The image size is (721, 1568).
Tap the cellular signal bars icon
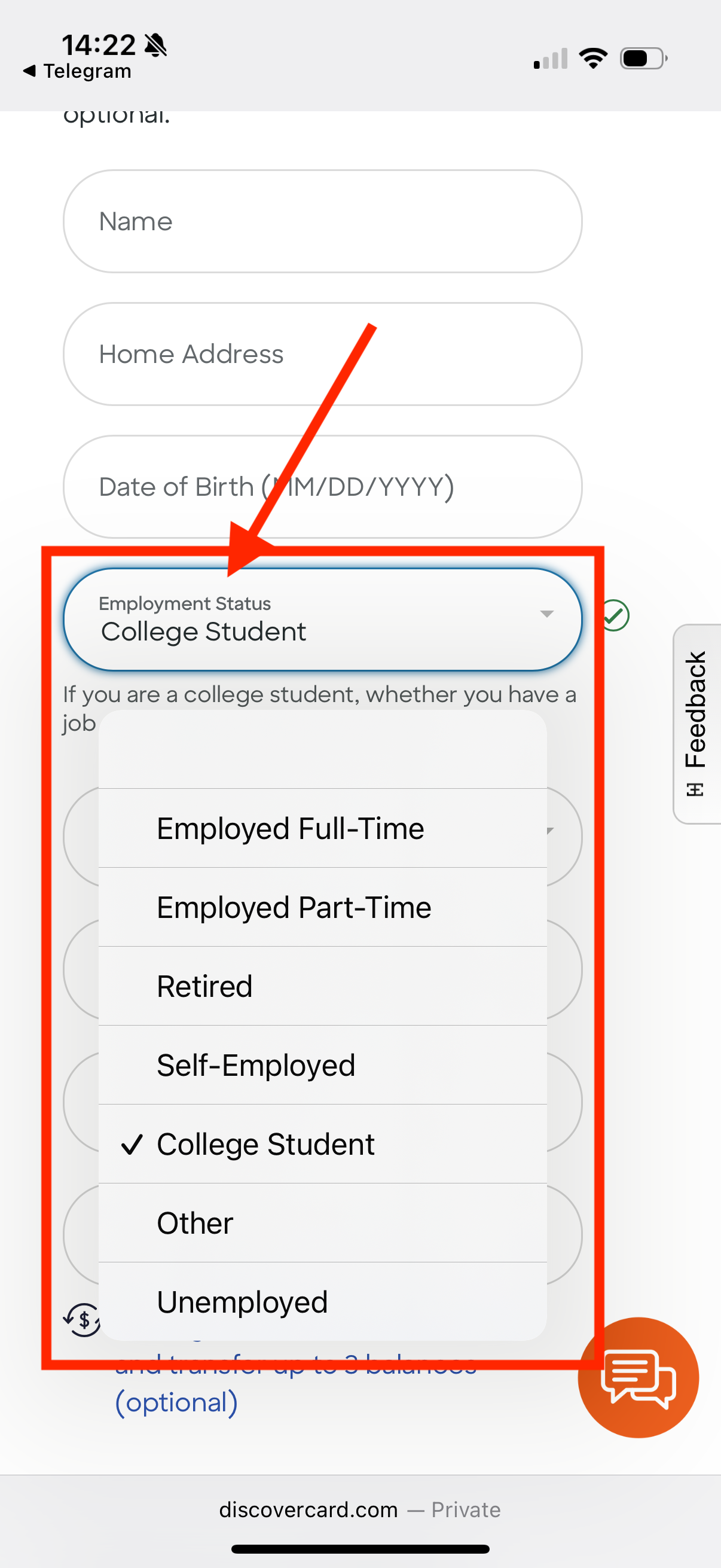coord(550,59)
